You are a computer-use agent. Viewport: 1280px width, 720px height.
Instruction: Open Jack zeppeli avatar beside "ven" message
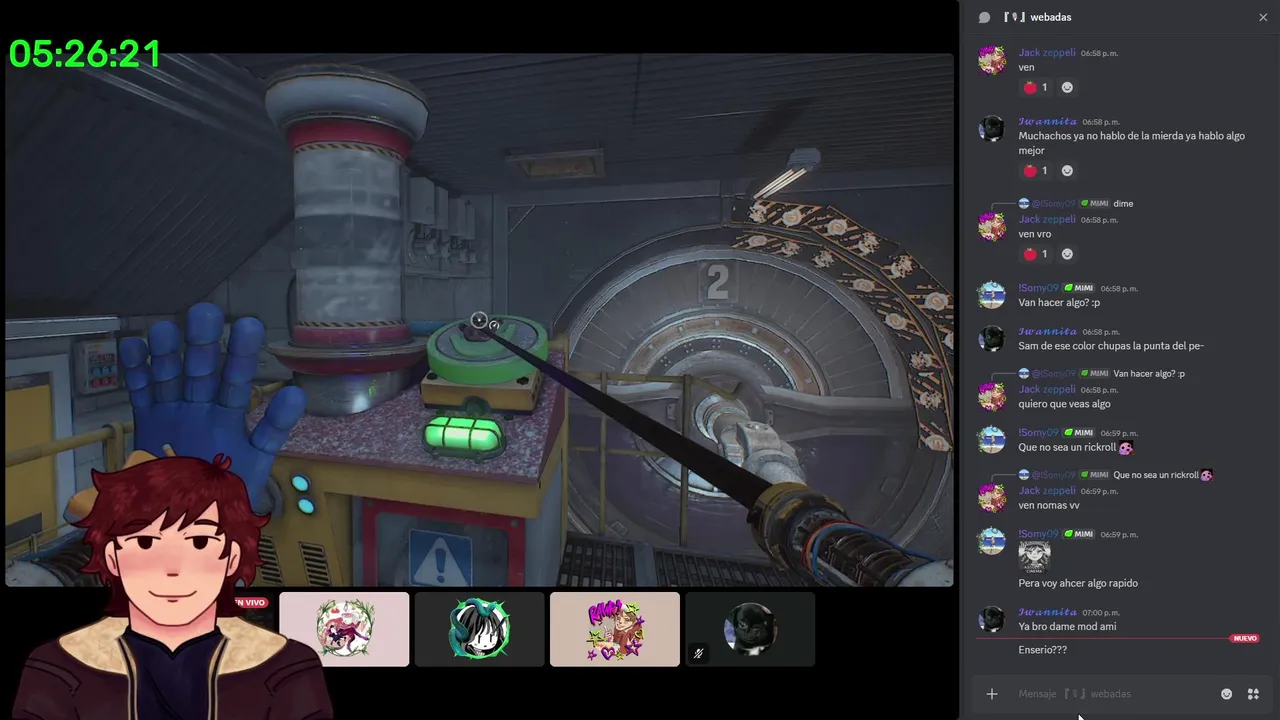coord(992,60)
